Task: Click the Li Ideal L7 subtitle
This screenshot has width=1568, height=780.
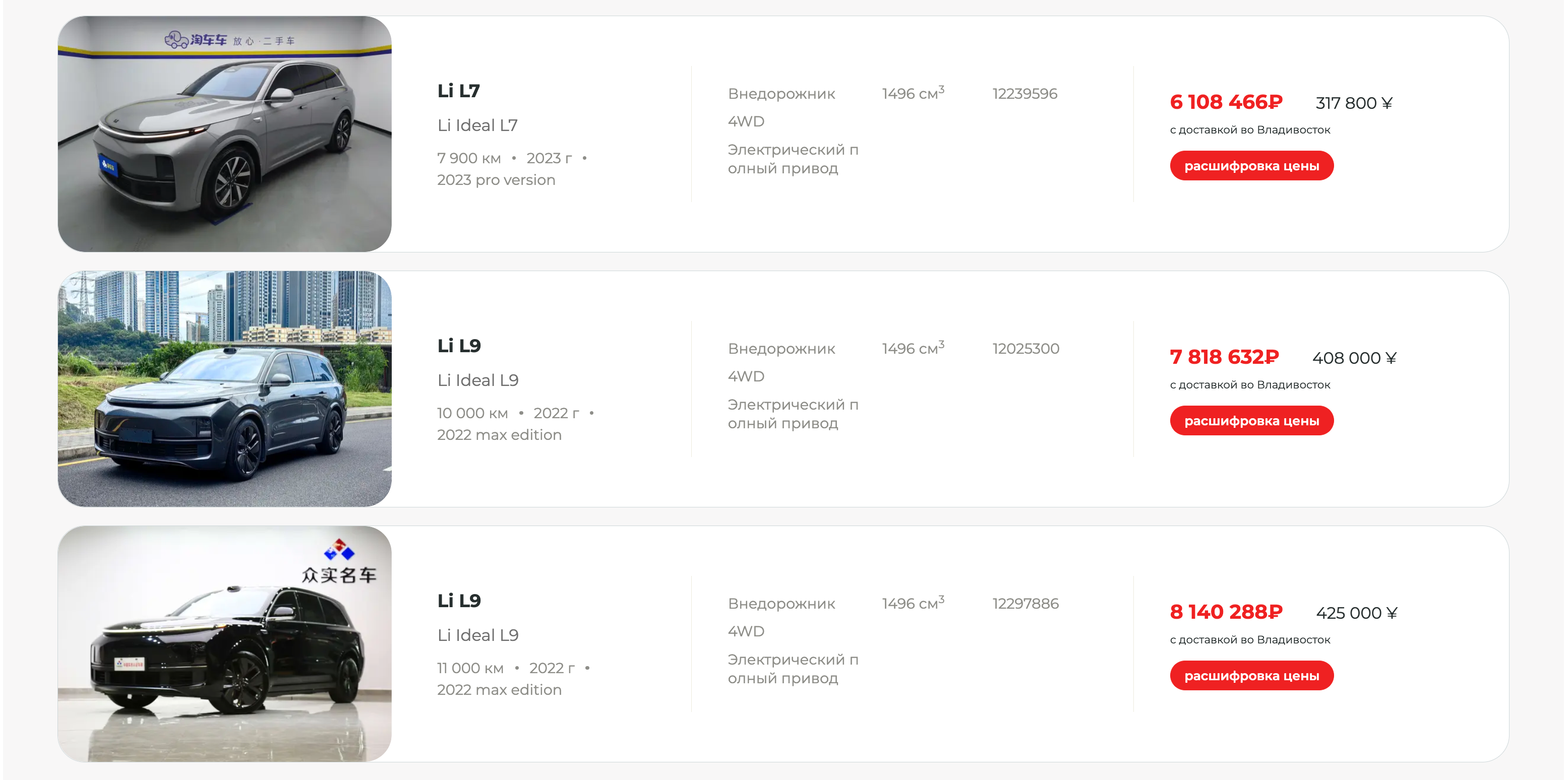Action: pos(477,125)
